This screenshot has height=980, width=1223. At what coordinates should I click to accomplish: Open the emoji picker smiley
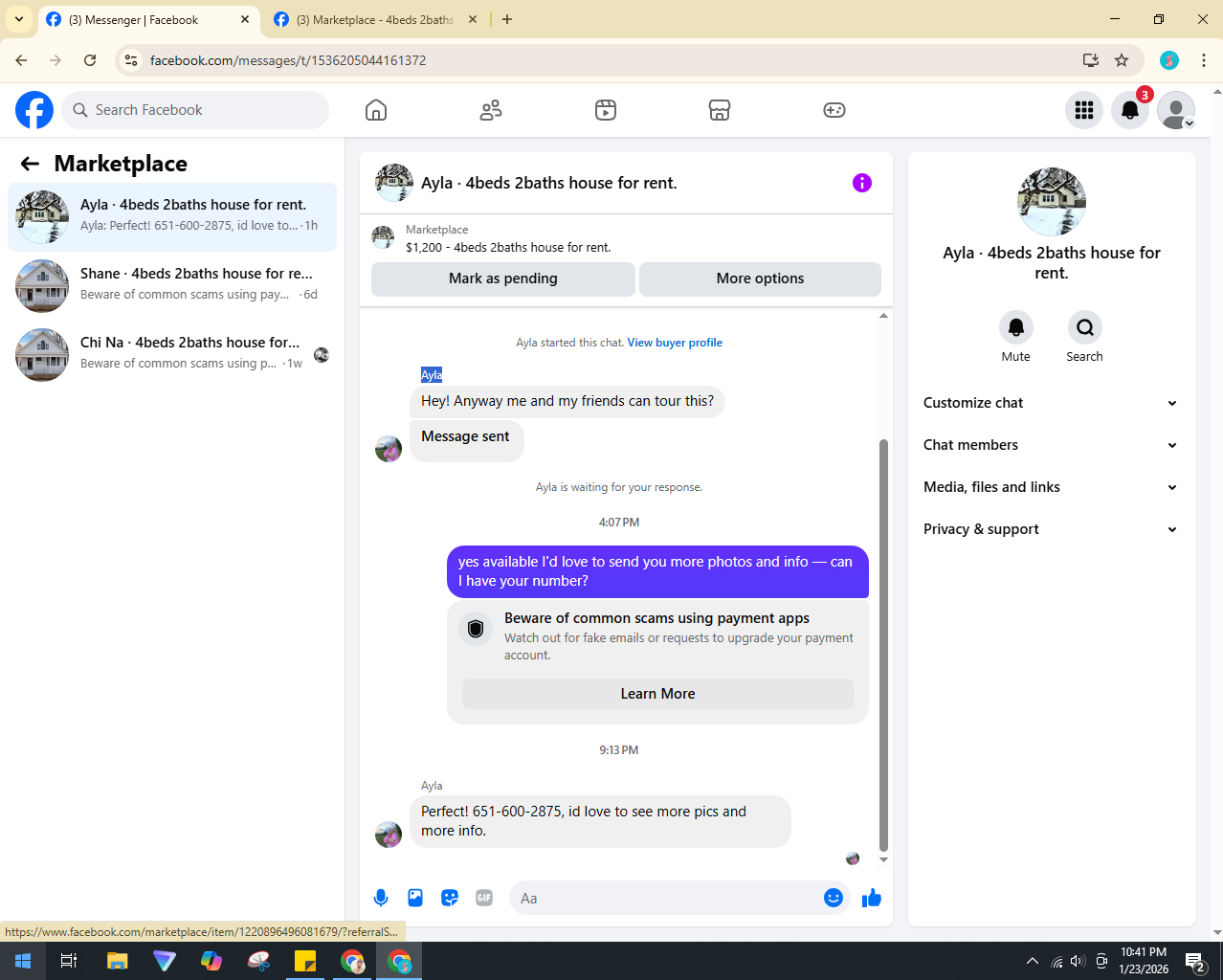[x=834, y=898]
